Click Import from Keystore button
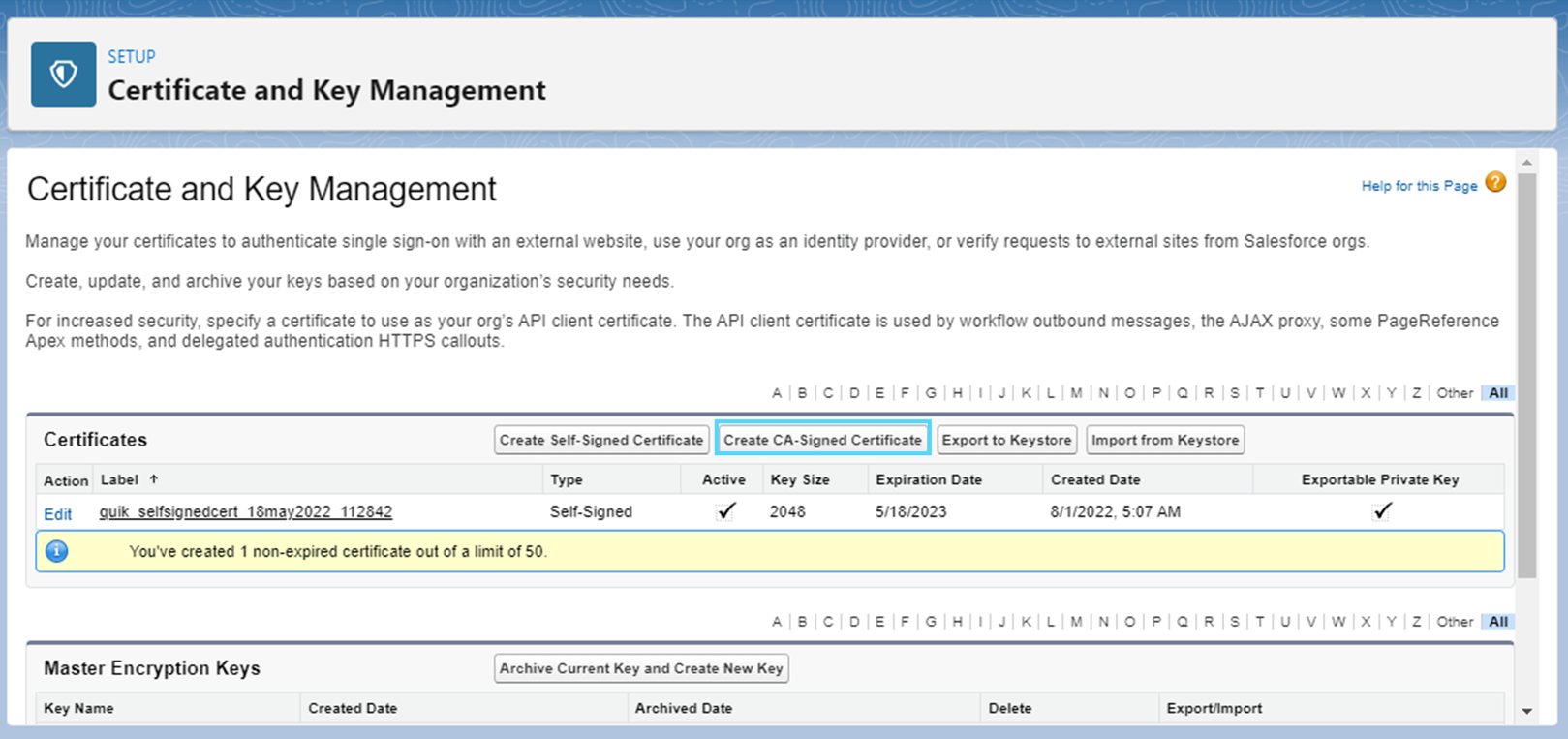The width and height of the screenshot is (1568, 739). click(x=1165, y=440)
